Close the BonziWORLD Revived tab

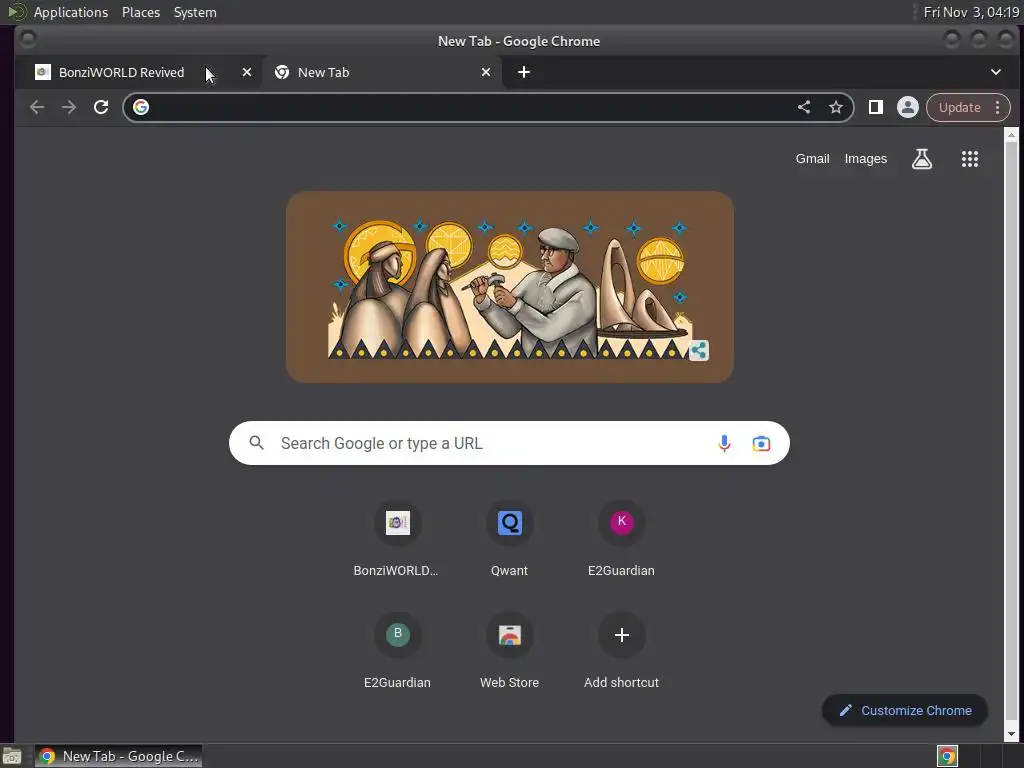pyautogui.click(x=247, y=72)
